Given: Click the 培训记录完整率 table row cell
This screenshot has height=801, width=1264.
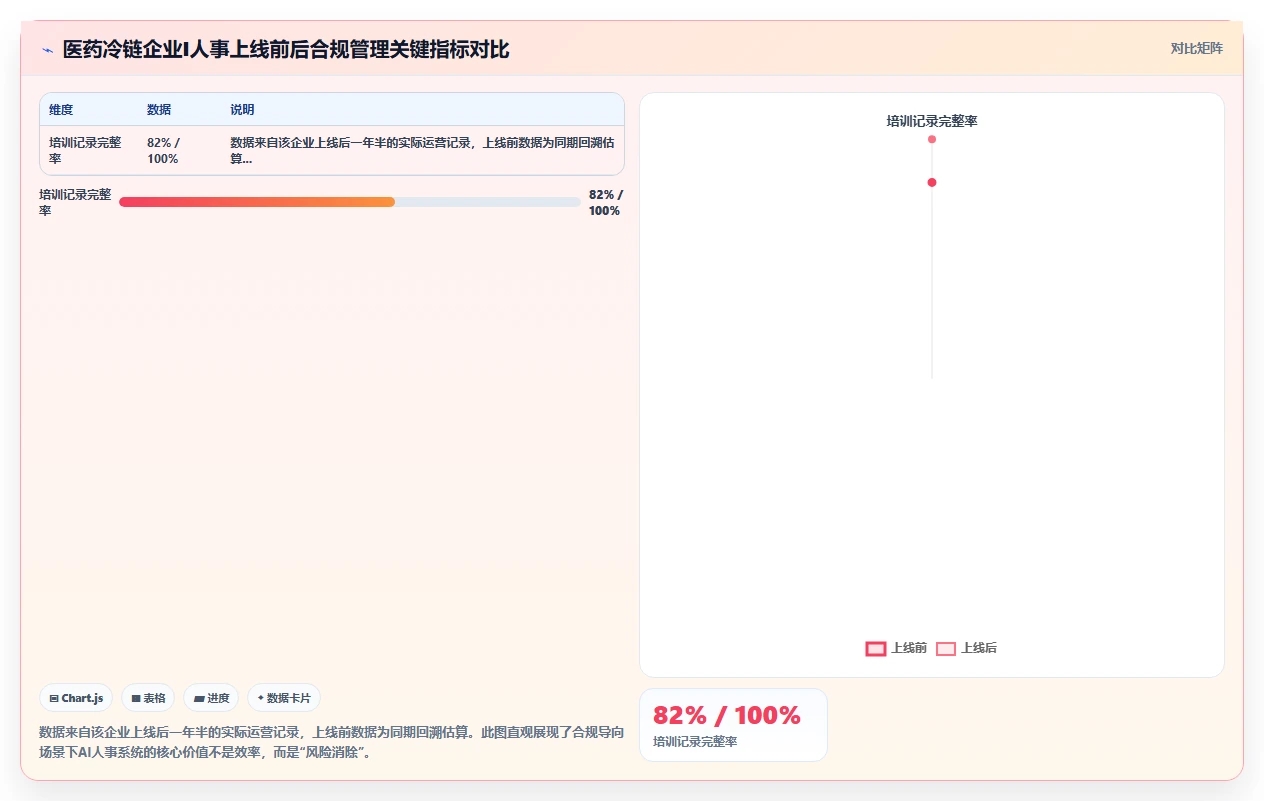Looking at the screenshot, I should [x=86, y=151].
